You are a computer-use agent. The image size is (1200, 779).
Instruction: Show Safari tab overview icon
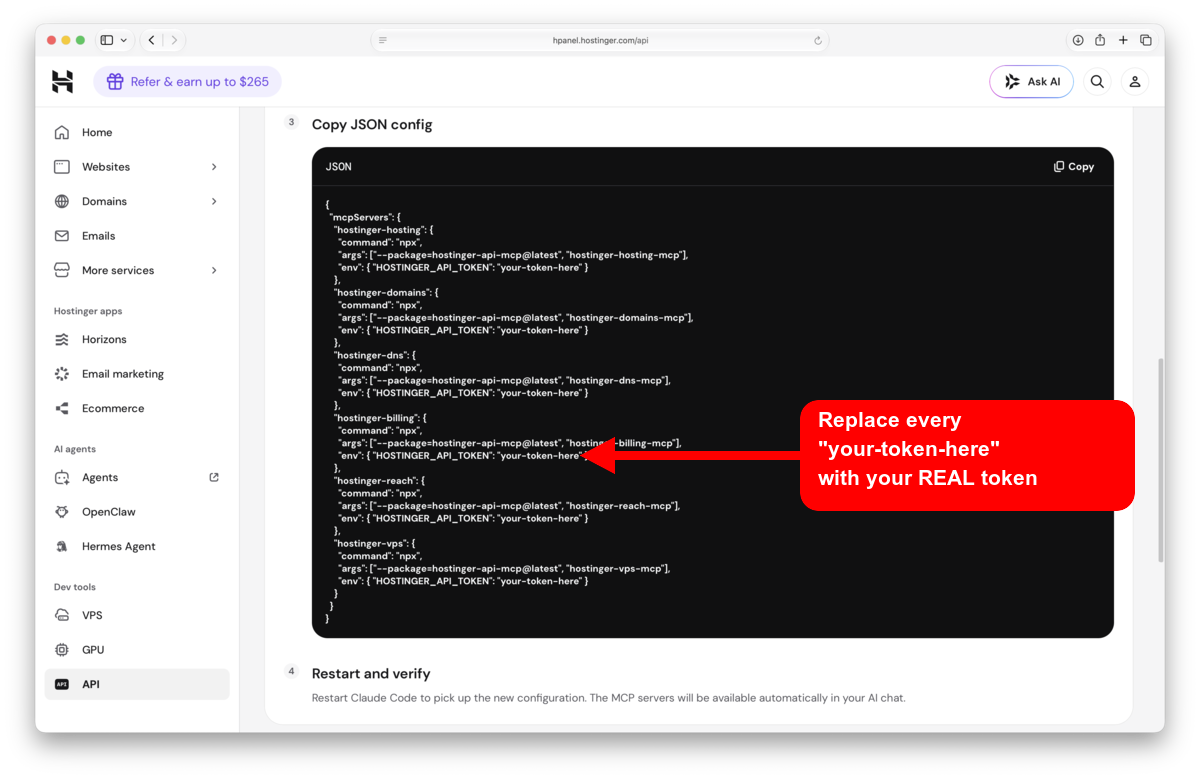click(1146, 40)
